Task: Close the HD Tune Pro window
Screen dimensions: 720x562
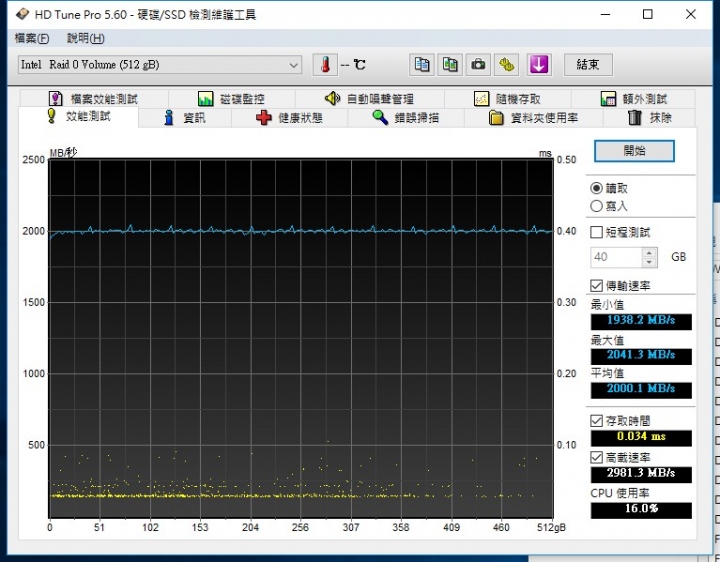Action: point(691,15)
